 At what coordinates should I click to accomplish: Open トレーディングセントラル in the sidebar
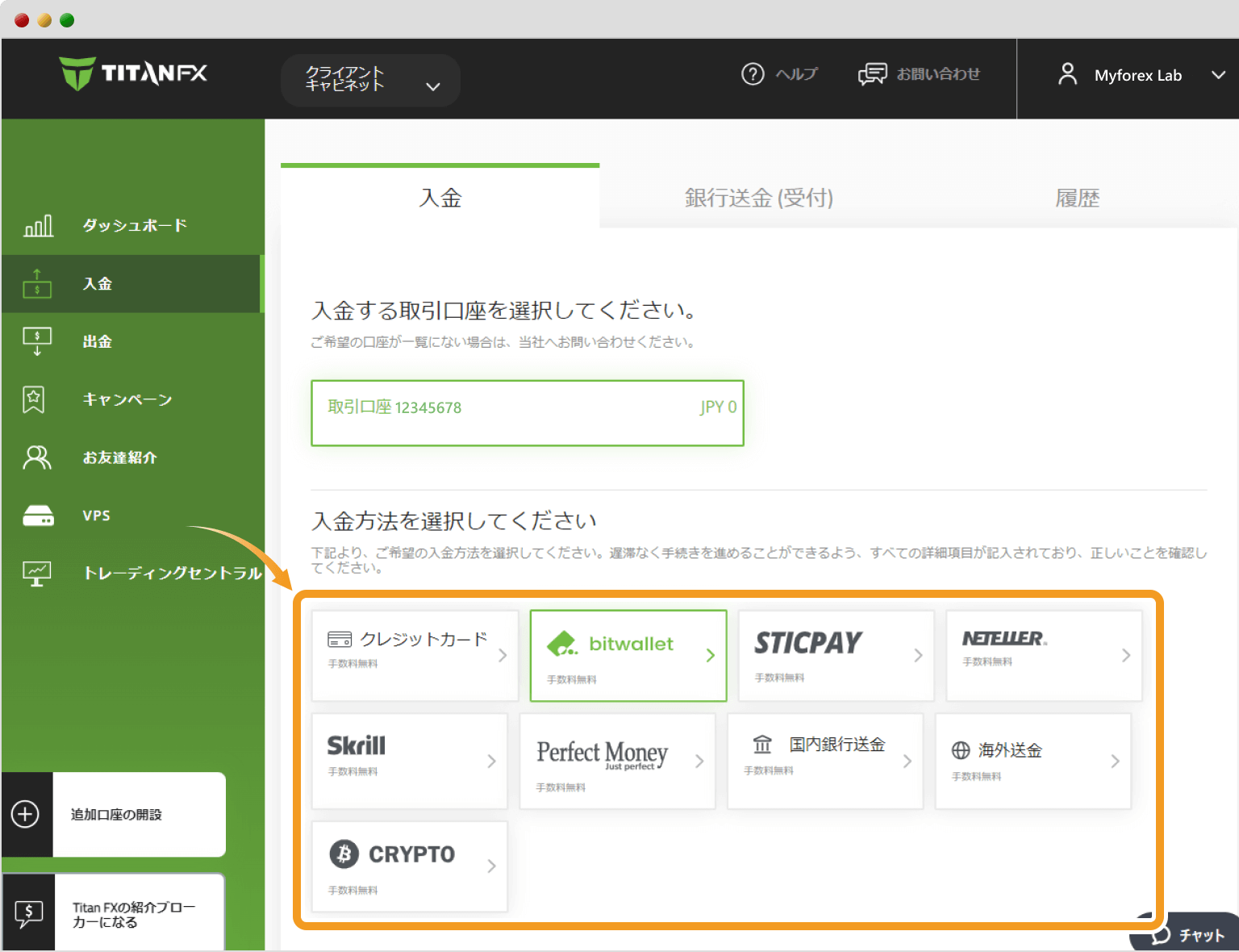click(x=133, y=574)
